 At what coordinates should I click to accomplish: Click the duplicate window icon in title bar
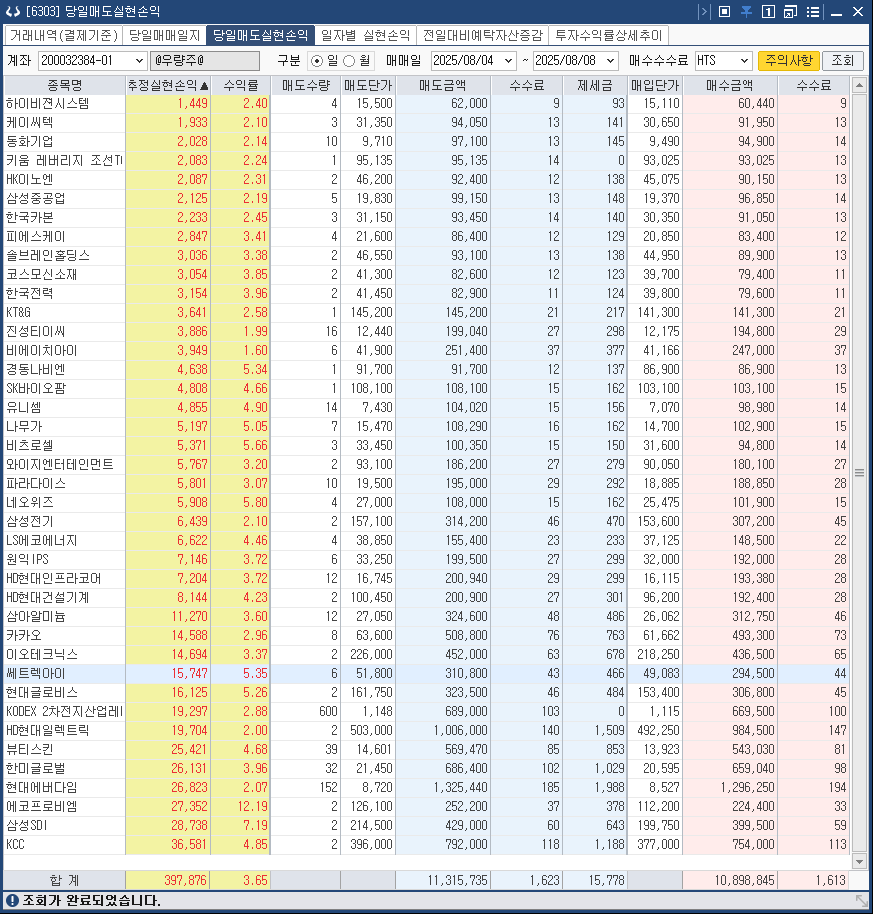coord(790,11)
